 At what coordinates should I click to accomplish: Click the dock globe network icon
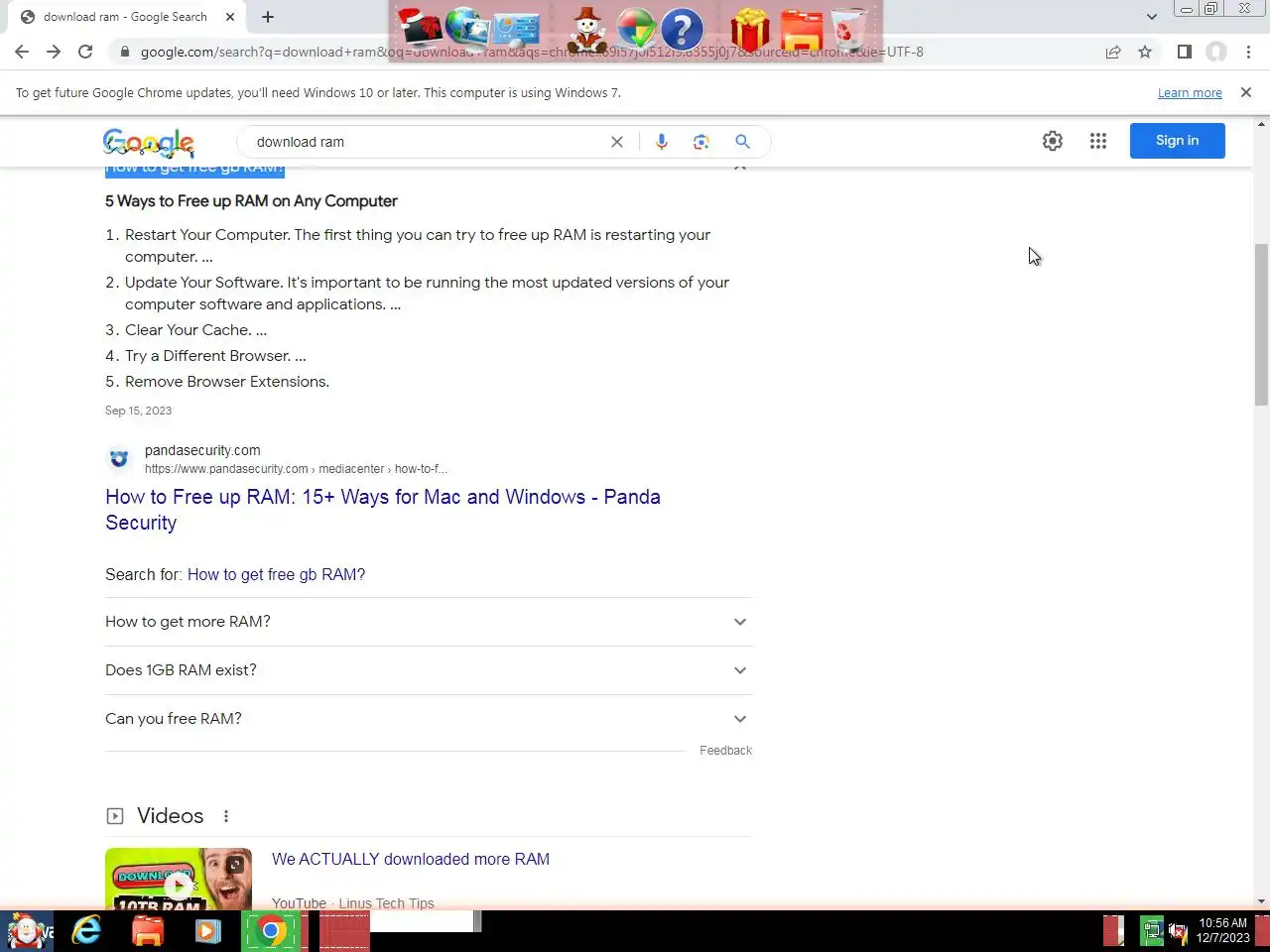click(x=466, y=29)
